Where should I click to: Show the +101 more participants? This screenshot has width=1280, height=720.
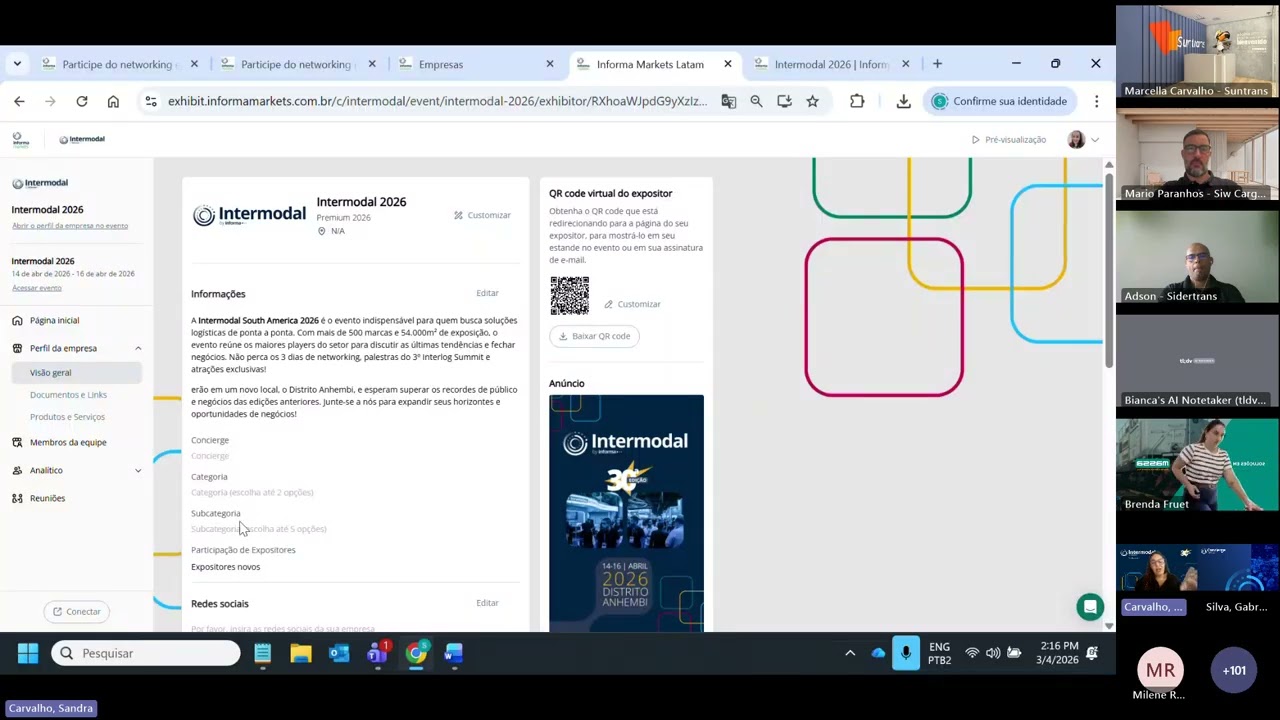click(1234, 670)
